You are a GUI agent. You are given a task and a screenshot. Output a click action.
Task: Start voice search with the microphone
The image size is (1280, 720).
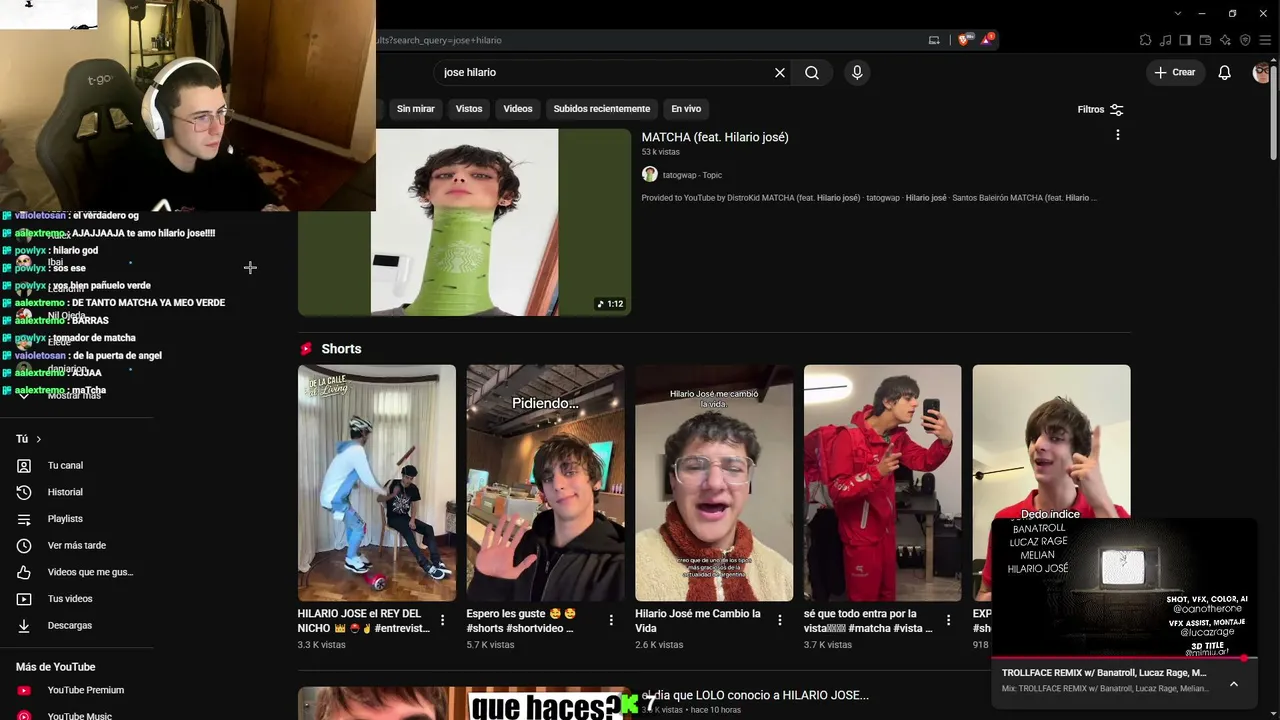tap(857, 73)
